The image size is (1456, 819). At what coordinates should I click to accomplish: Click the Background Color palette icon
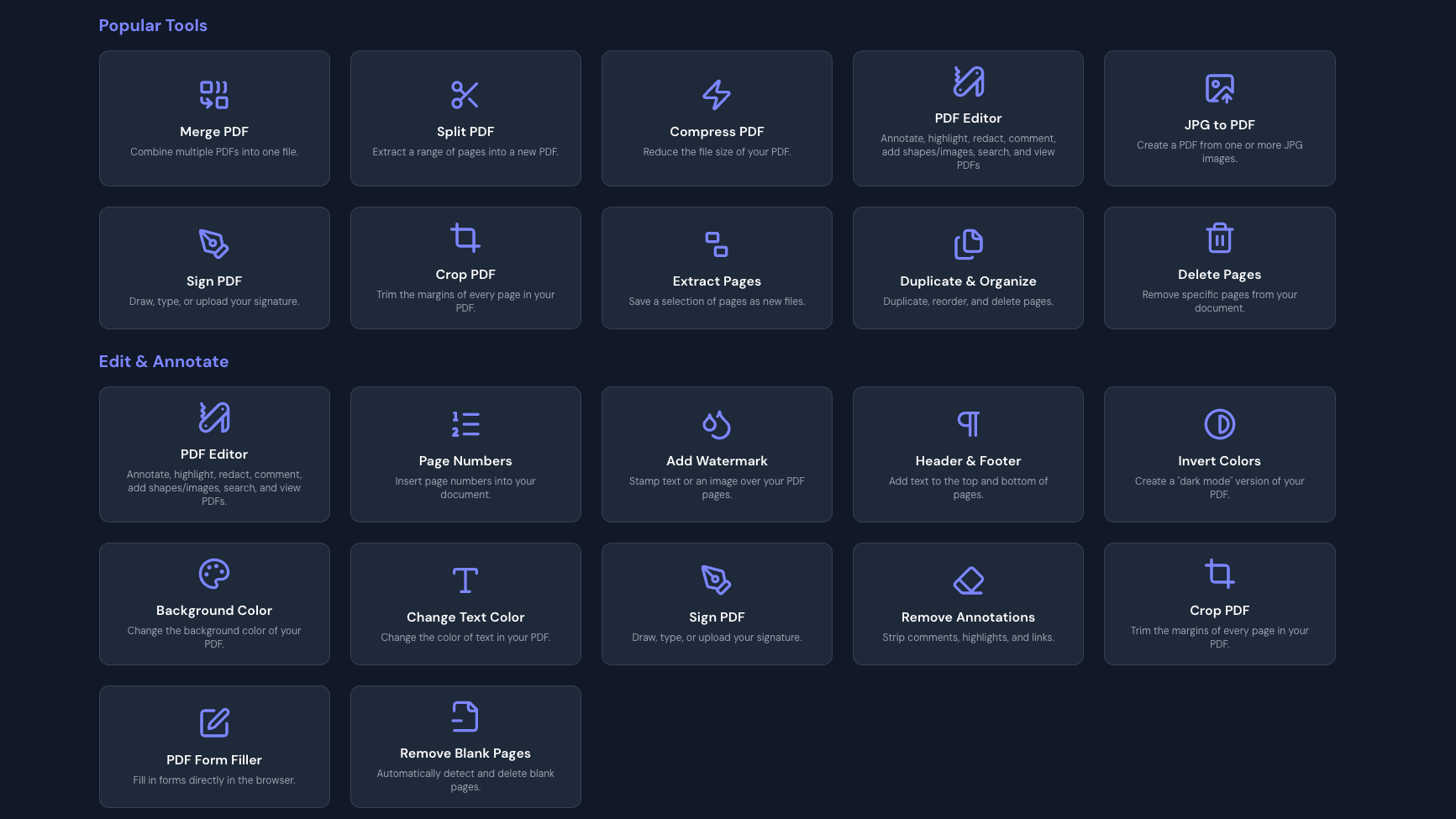click(213, 574)
